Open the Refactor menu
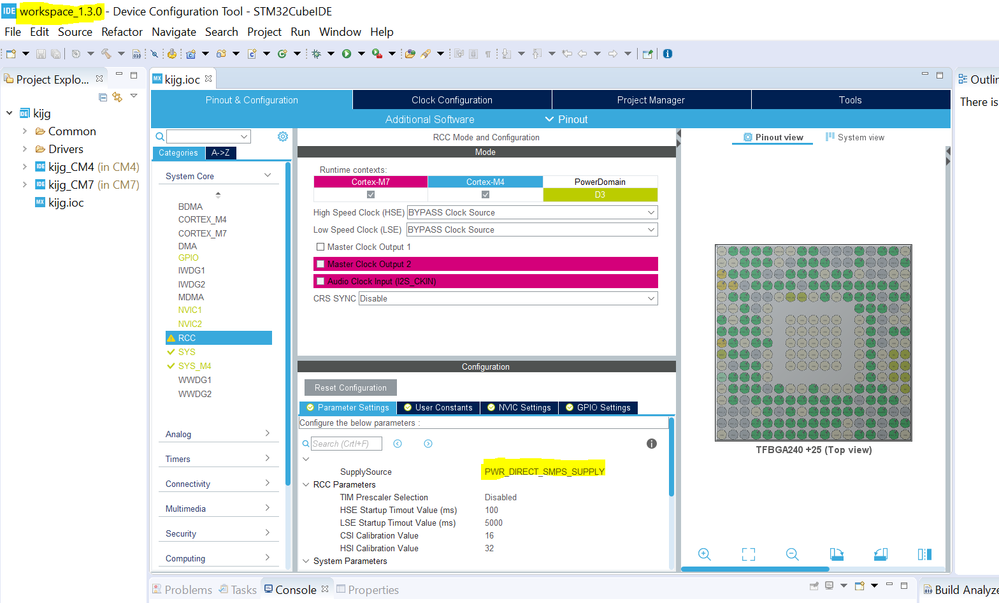Viewport: 999px width, 603px height. click(122, 32)
